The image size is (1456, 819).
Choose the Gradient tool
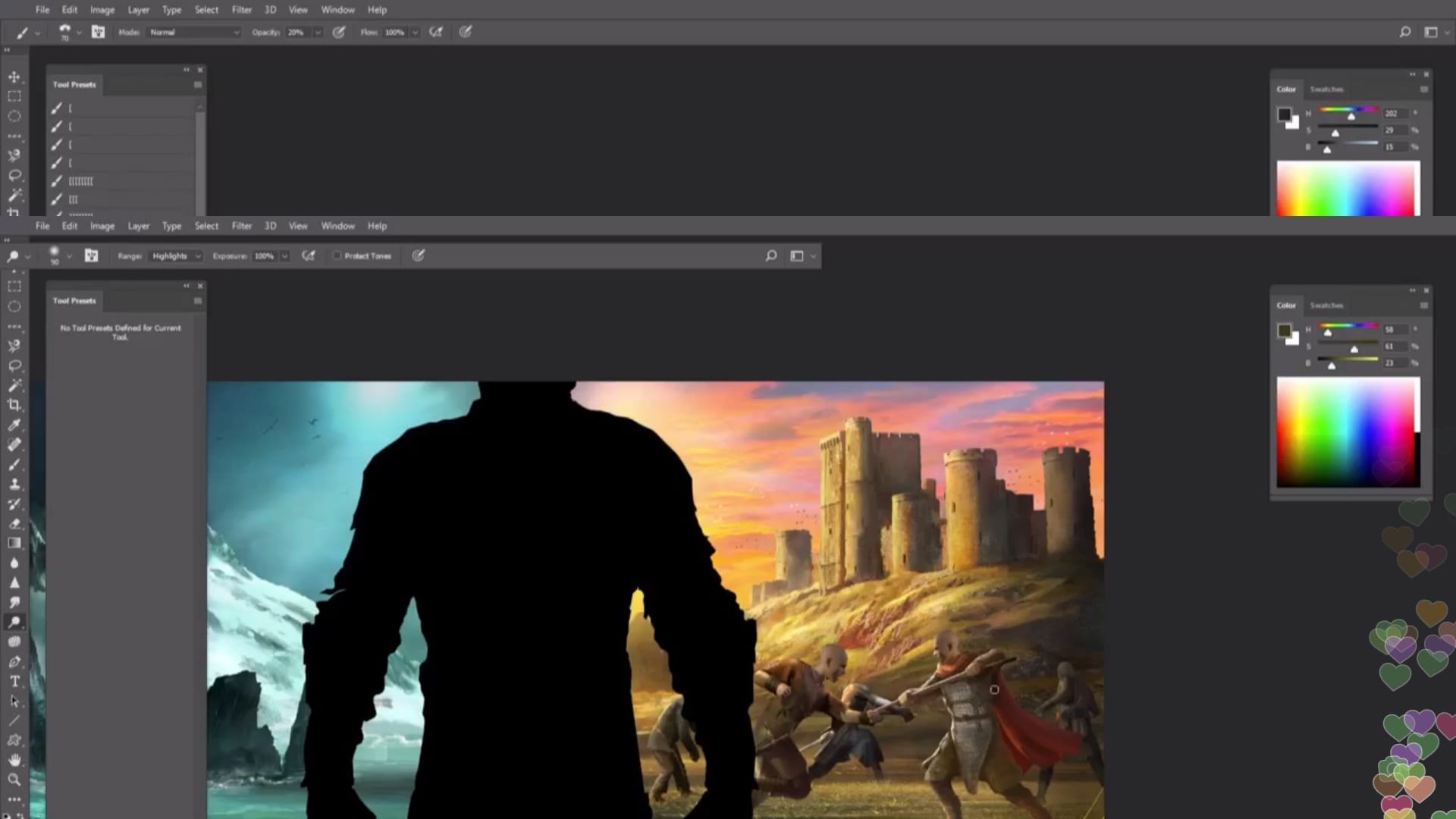[x=14, y=543]
